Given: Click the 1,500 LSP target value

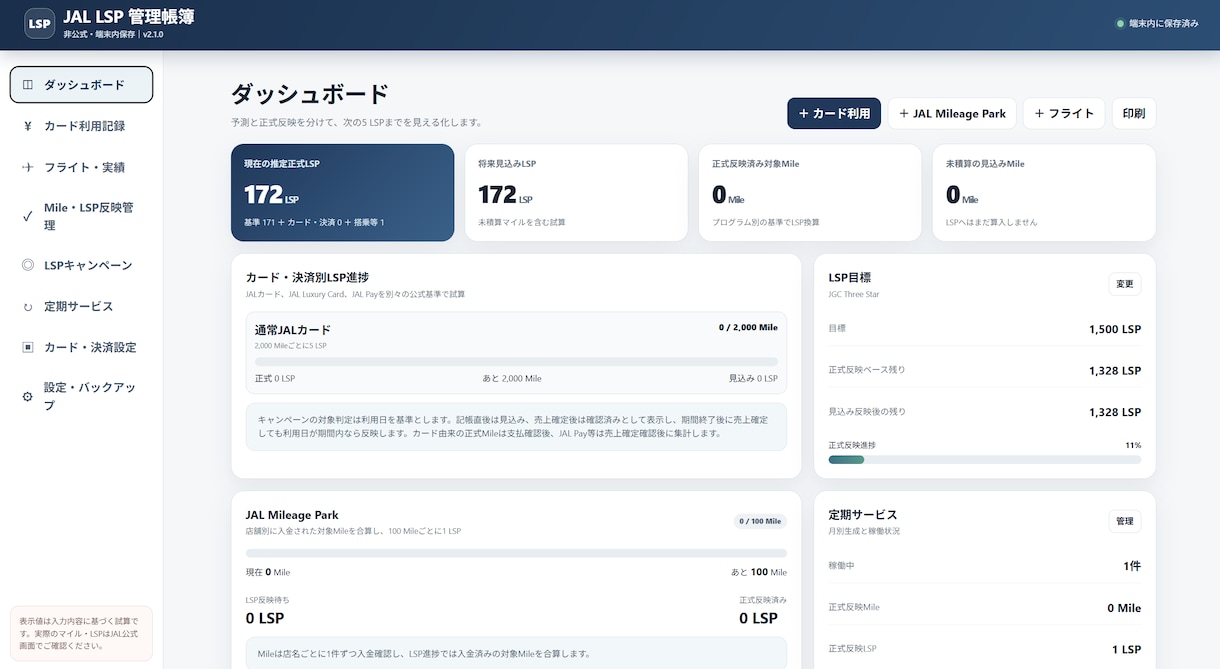Looking at the screenshot, I should 1115,329.
